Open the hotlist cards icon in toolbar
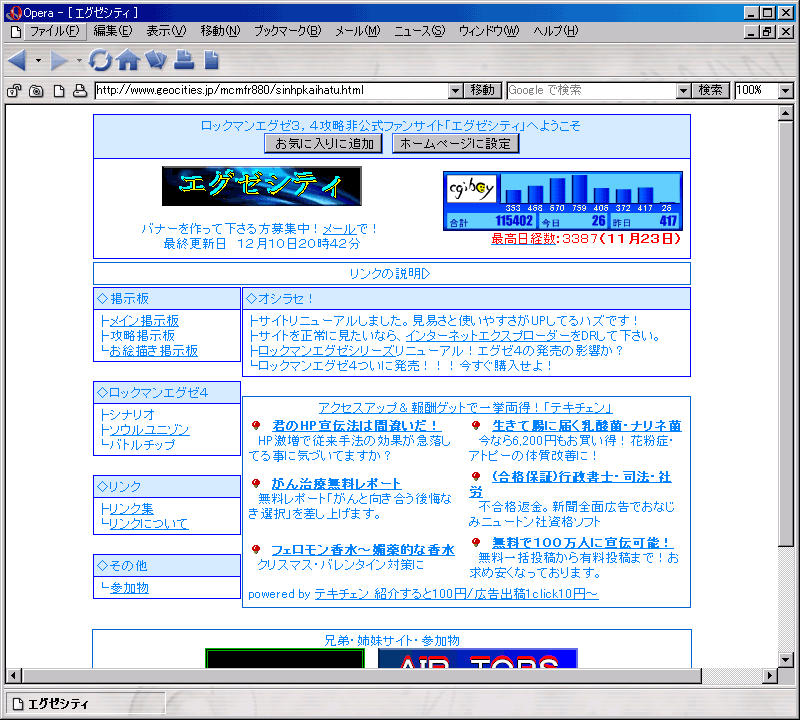The width and height of the screenshot is (800, 720). pos(156,60)
